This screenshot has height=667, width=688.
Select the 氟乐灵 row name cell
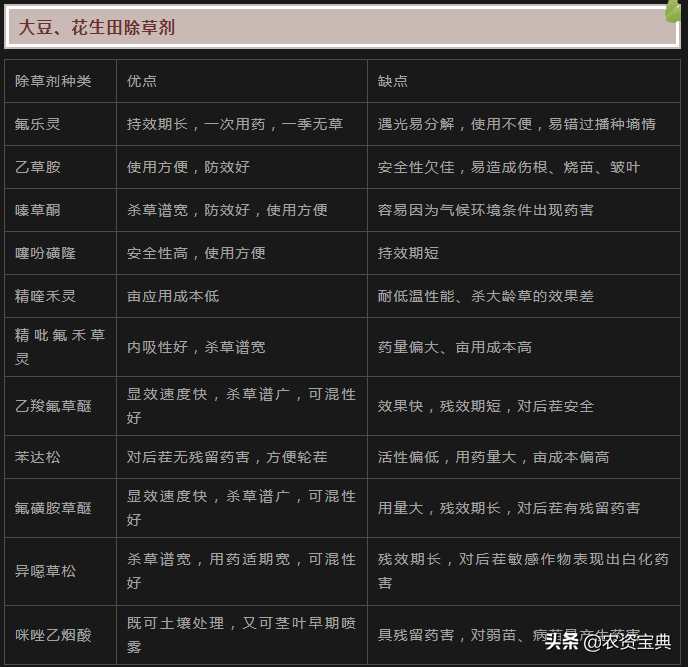coord(38,124)
